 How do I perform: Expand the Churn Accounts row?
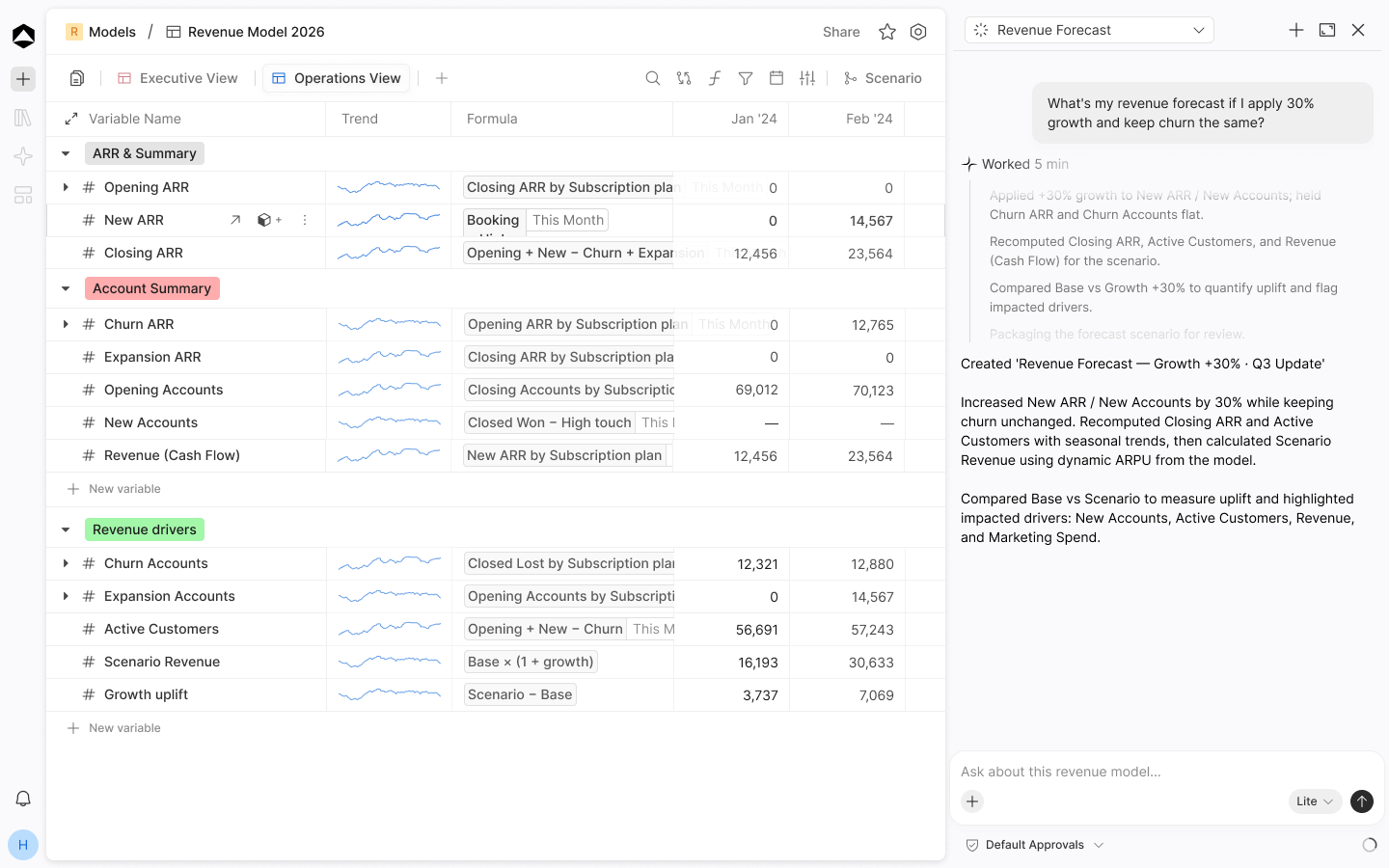pyautogui.click(x=66, y=563)
